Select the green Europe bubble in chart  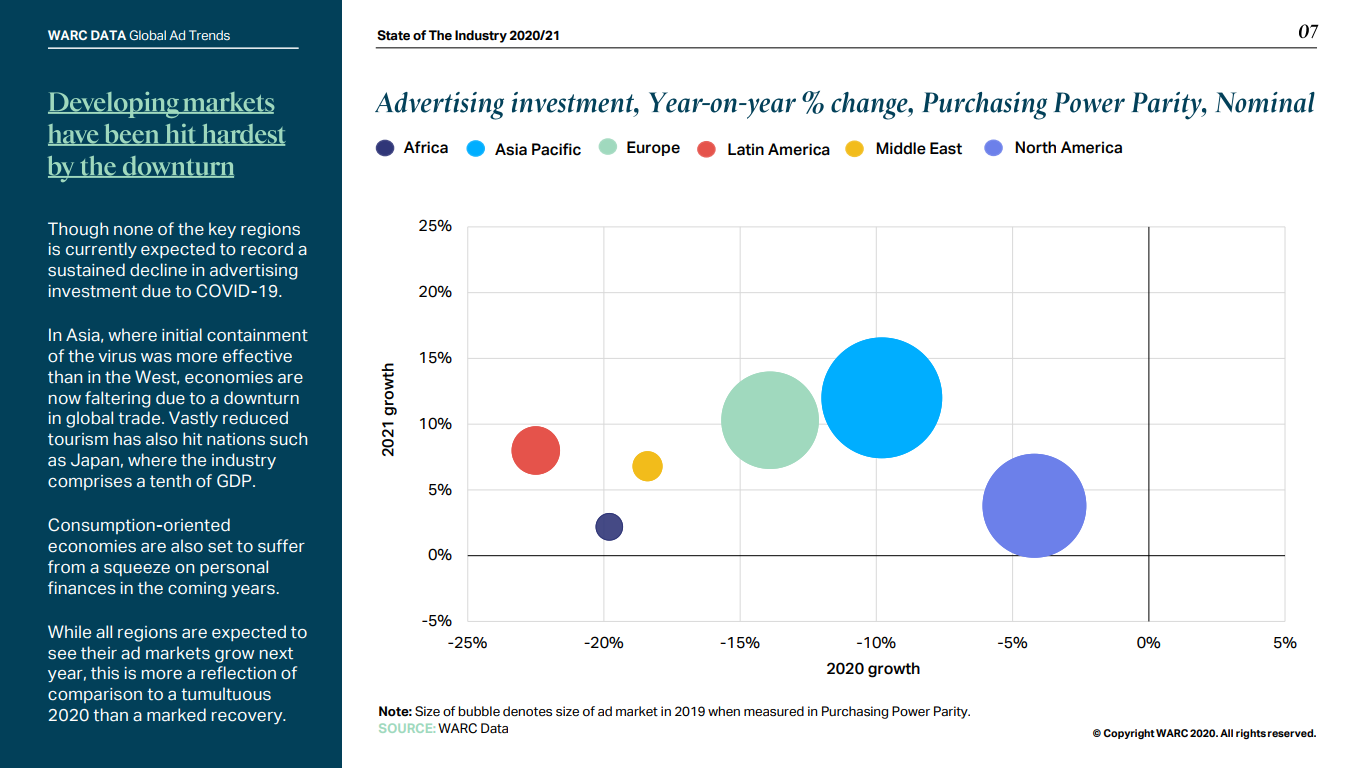[769, 420]
